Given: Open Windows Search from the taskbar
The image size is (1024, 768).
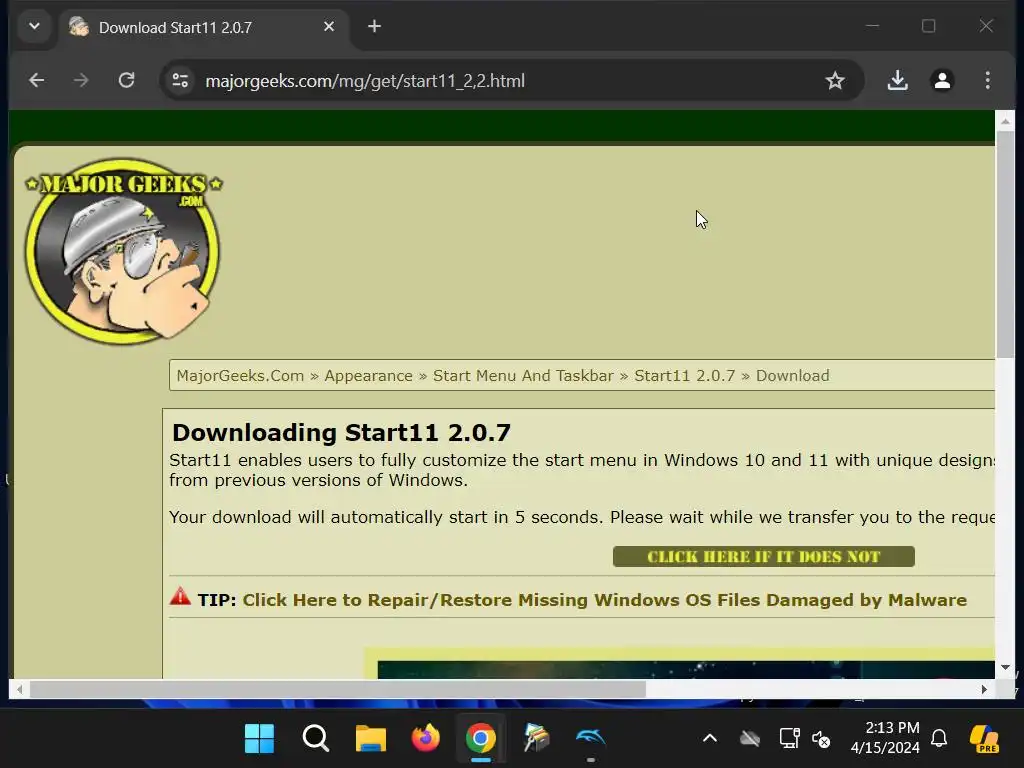Looking at the screenshot, I should (x=315, y=739).
